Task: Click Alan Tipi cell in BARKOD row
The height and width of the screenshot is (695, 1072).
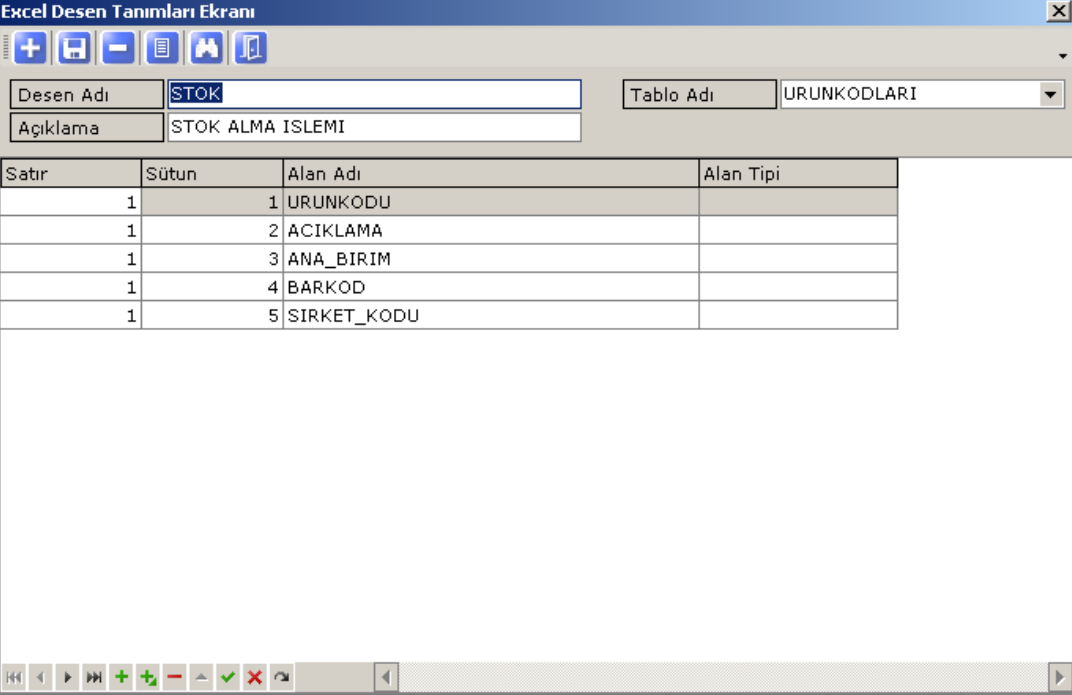Action: pos(799,287)
